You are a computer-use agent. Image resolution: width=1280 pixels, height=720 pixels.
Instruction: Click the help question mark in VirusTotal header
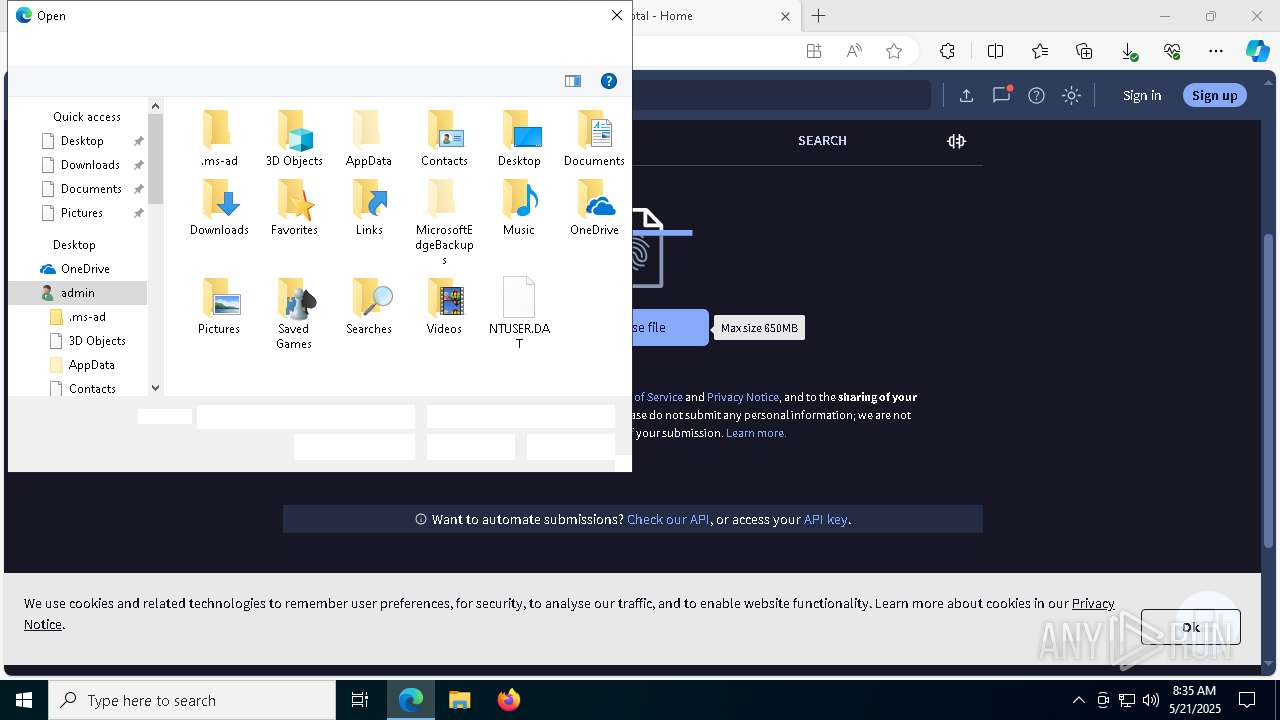(x=1036, y=95)
